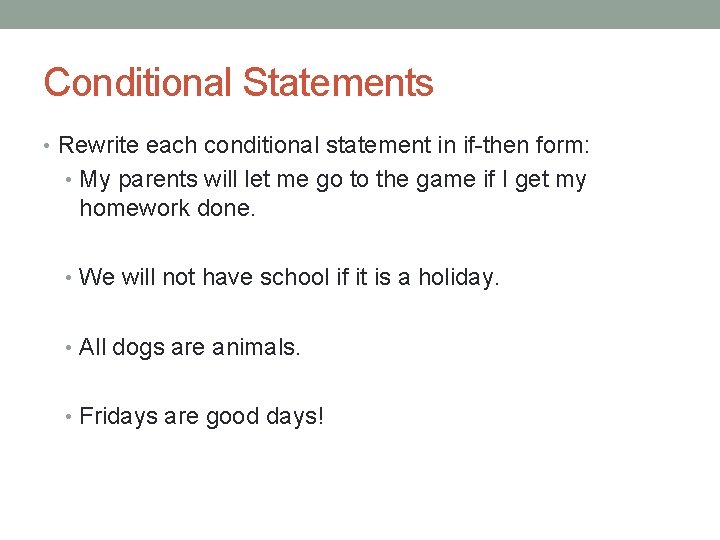Image resolution: width=720 pixels, height=540 pixels.
Task: Click the word 'animals.' in third sentence
Action: [256, 347]
